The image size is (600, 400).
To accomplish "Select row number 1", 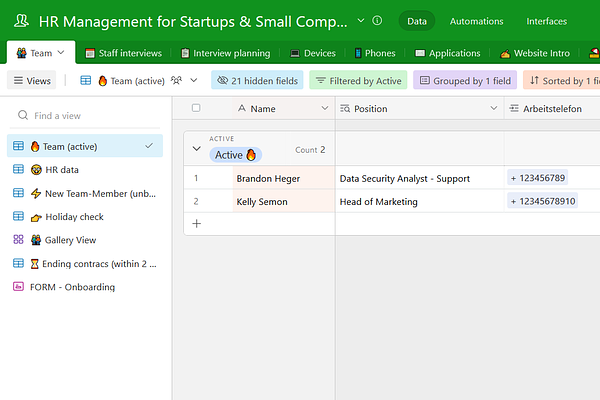I will pos(196,178).
